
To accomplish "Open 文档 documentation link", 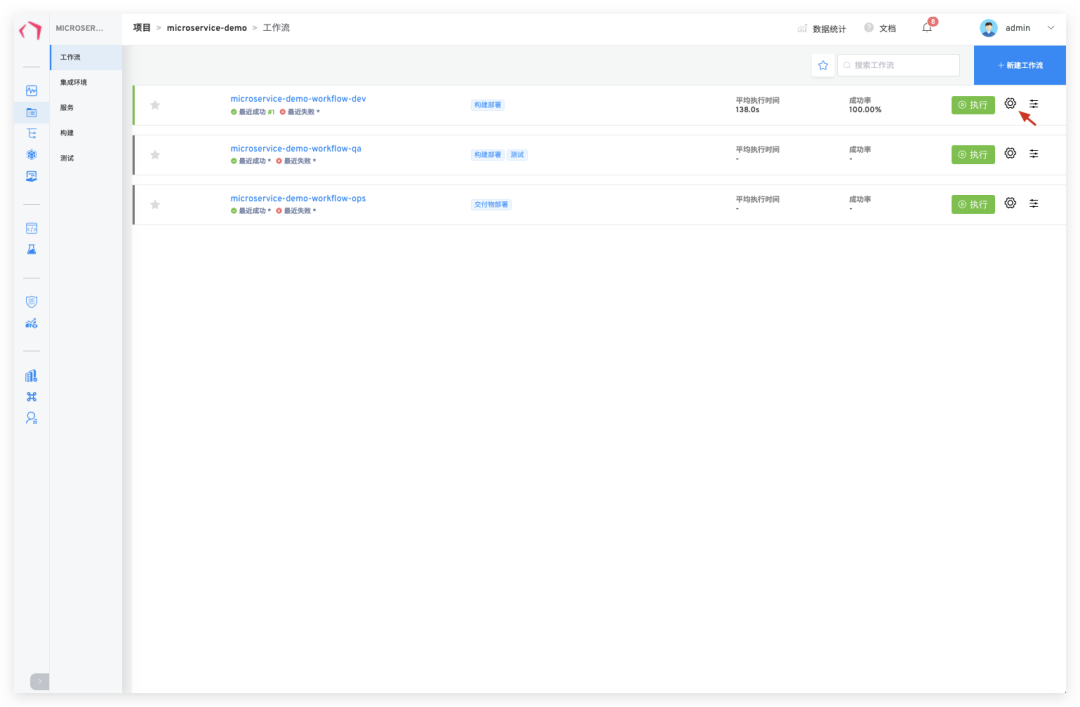I will pyautogui.click(x=880, y=28).
